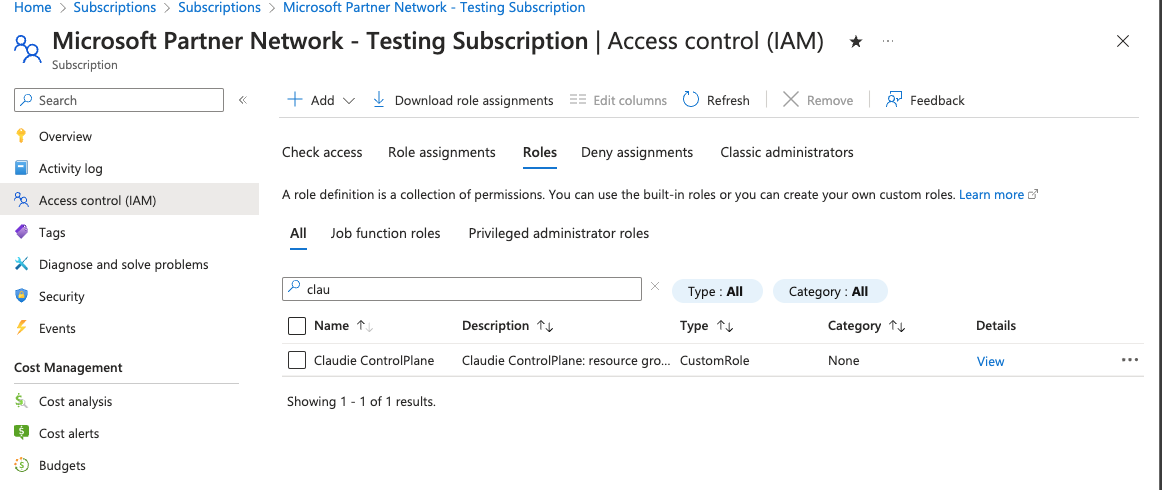Switch to Role assignments tab
Screen dimensions: 1162x490
coord(441,152)
